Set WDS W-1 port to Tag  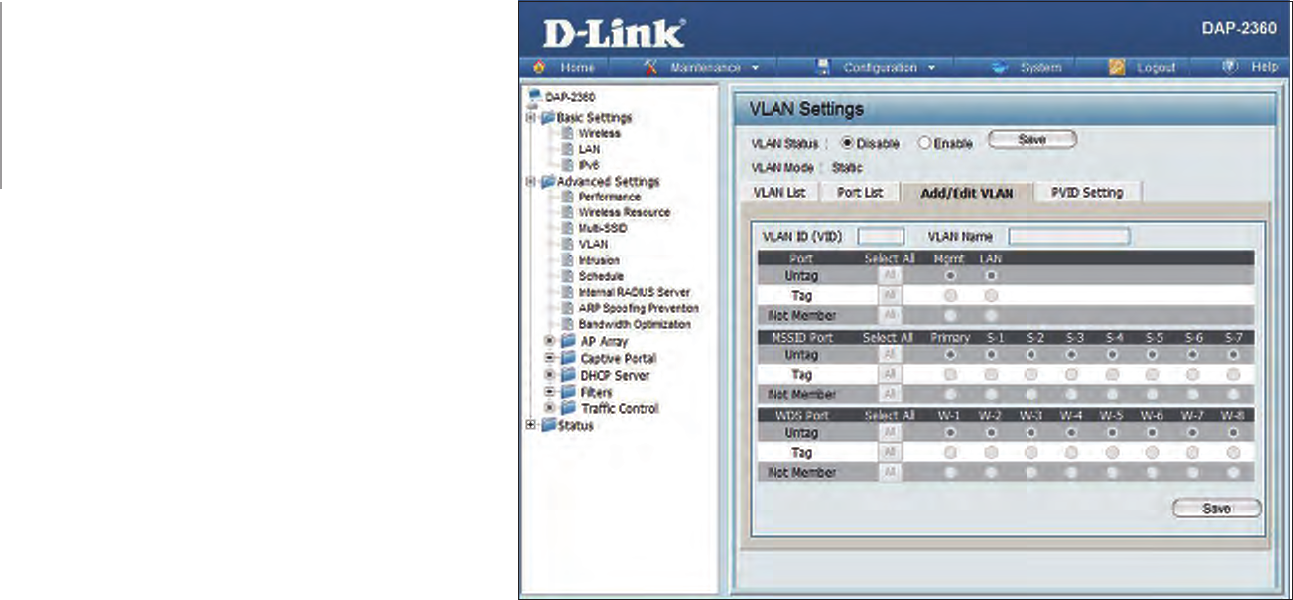point(950,452)
